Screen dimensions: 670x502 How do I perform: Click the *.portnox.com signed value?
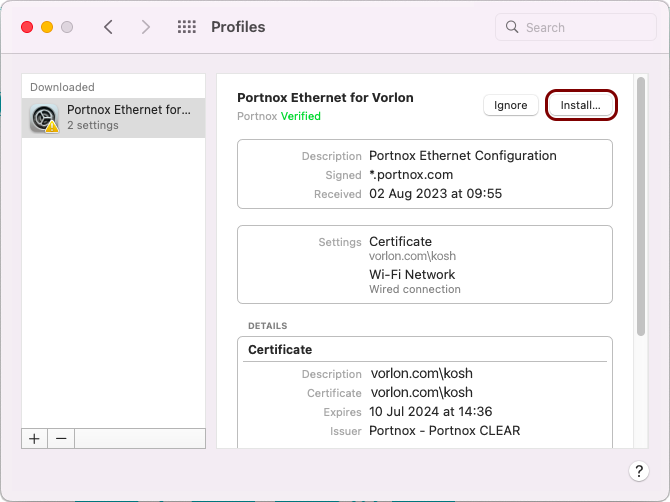(x=411, y=175)
